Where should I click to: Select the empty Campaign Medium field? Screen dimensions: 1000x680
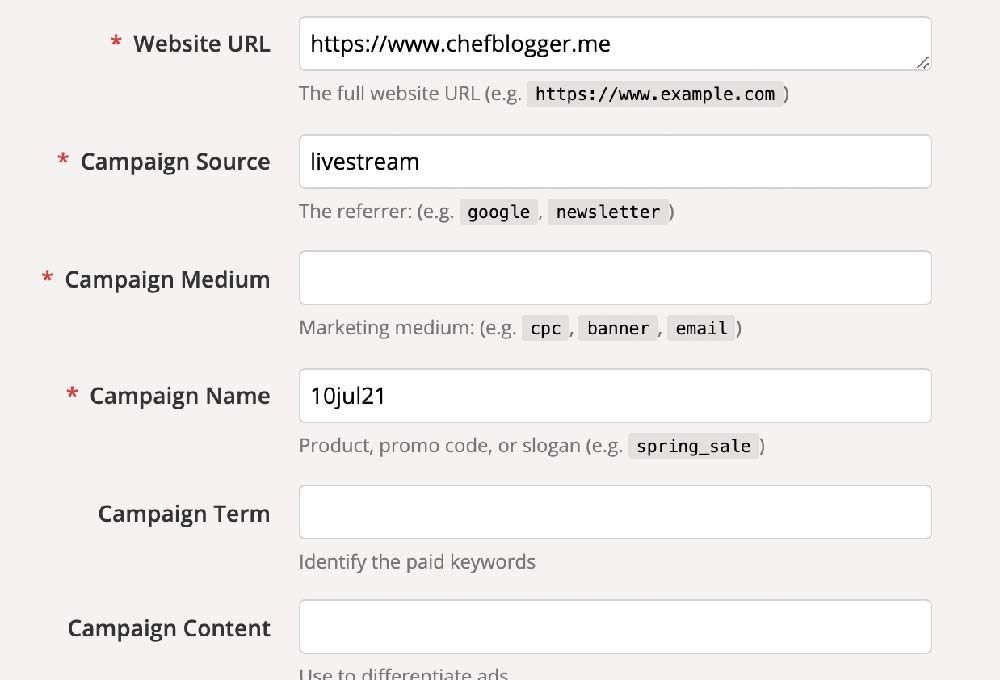pyautogui.click(x=614, y=278)
